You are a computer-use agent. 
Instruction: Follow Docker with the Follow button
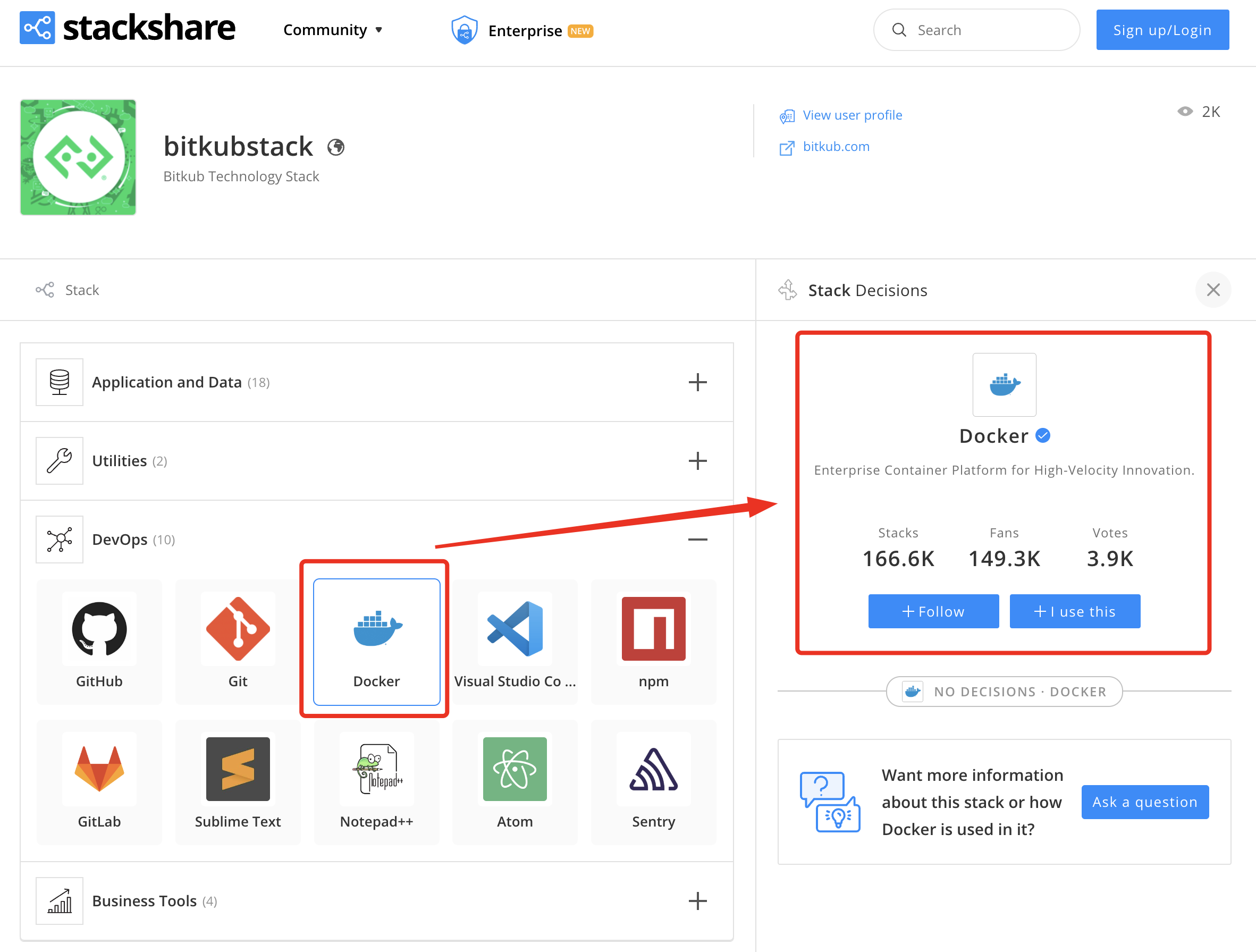(x=933, y=611)
